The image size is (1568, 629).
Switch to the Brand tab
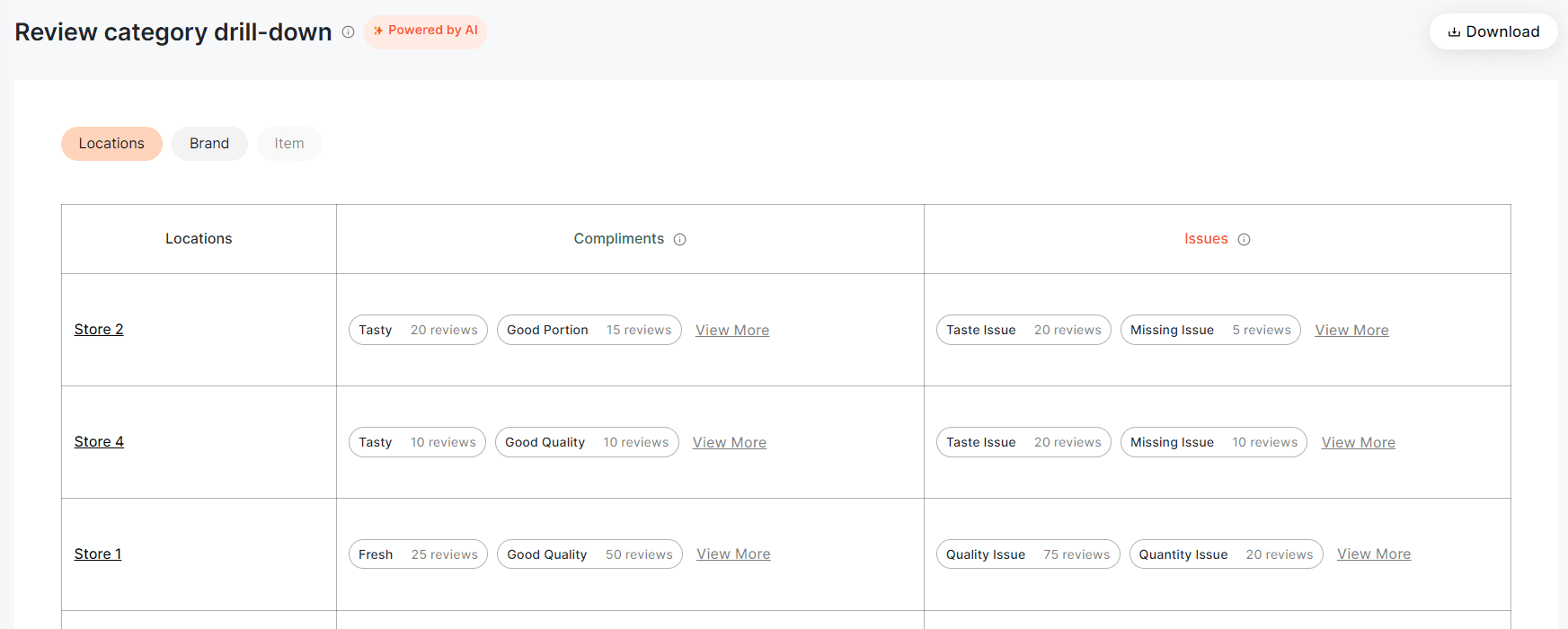click(209, 144)
